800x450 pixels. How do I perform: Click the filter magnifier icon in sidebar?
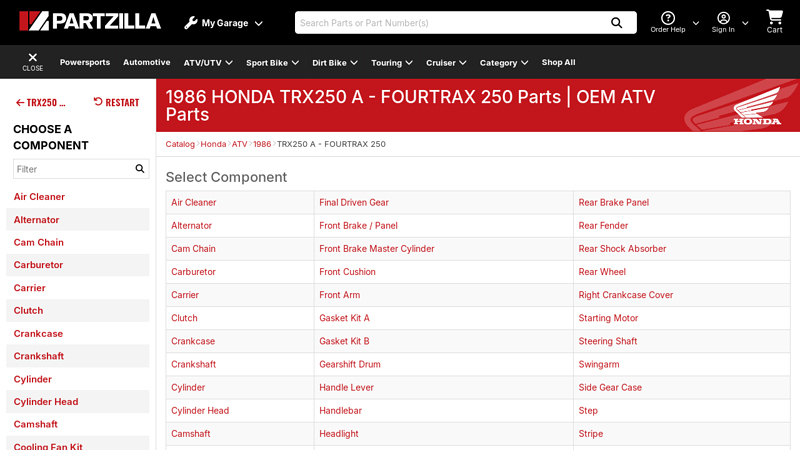(x=139, y=169)
